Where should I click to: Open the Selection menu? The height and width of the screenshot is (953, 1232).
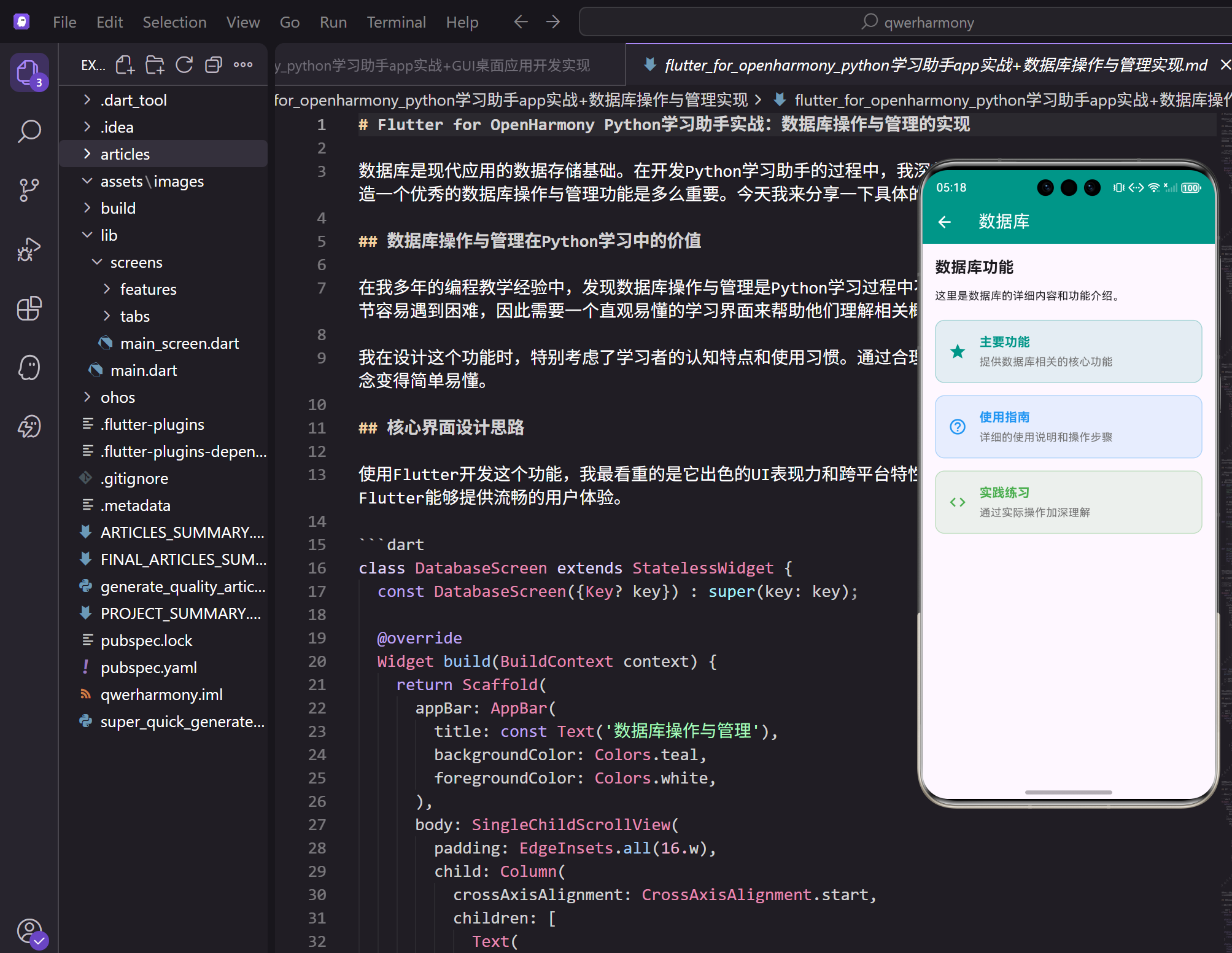click(x=174, y=22)
